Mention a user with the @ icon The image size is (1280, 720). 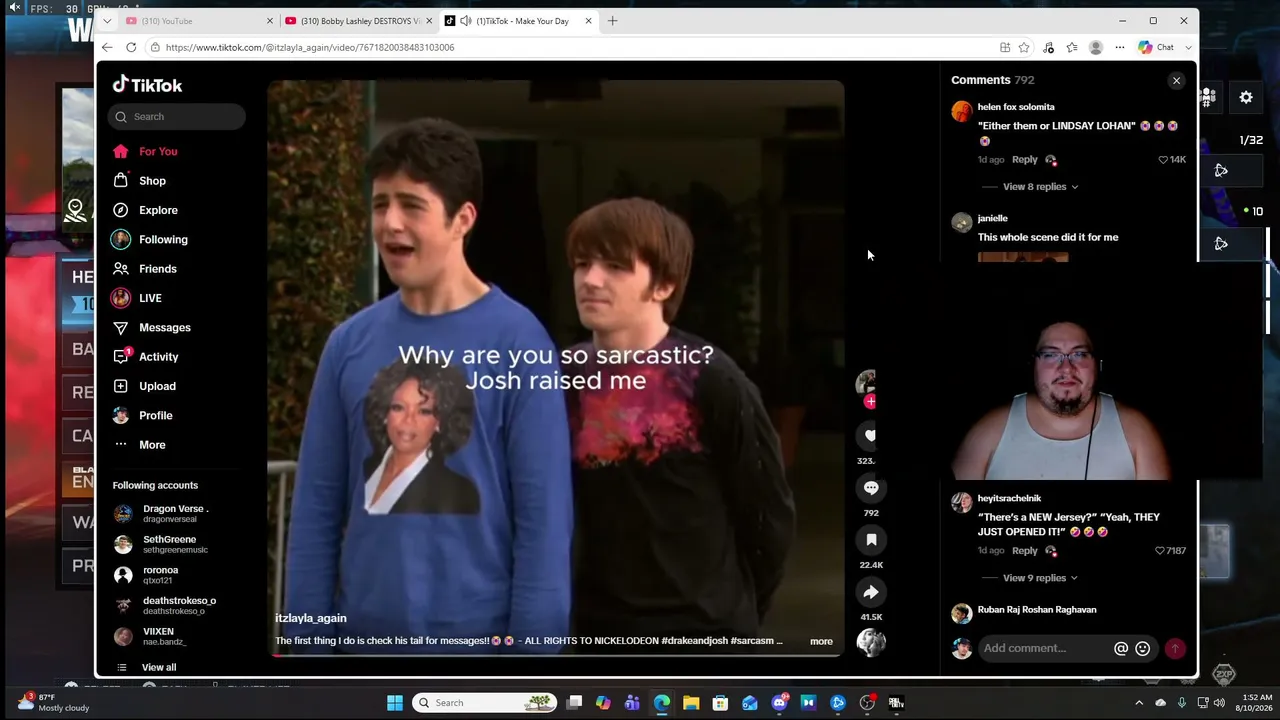(1121, 649)
